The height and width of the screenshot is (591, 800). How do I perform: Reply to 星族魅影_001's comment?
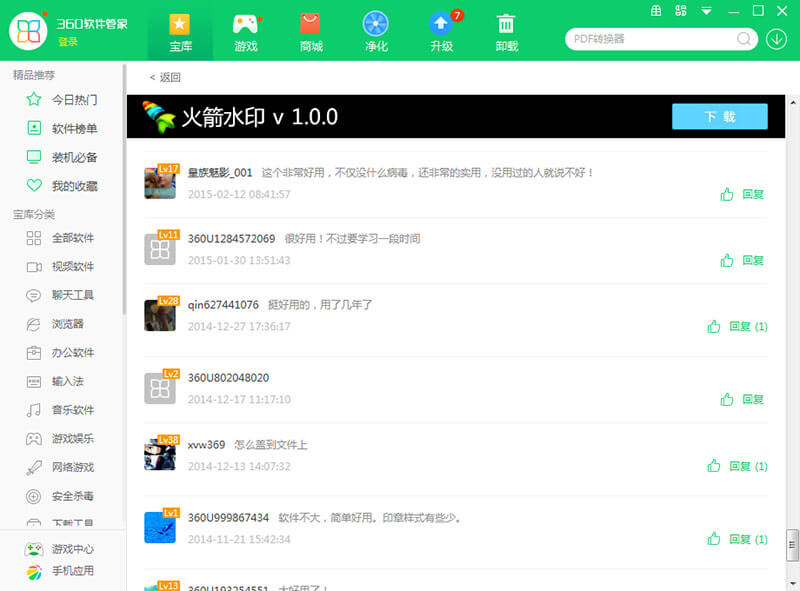point(753,194)
